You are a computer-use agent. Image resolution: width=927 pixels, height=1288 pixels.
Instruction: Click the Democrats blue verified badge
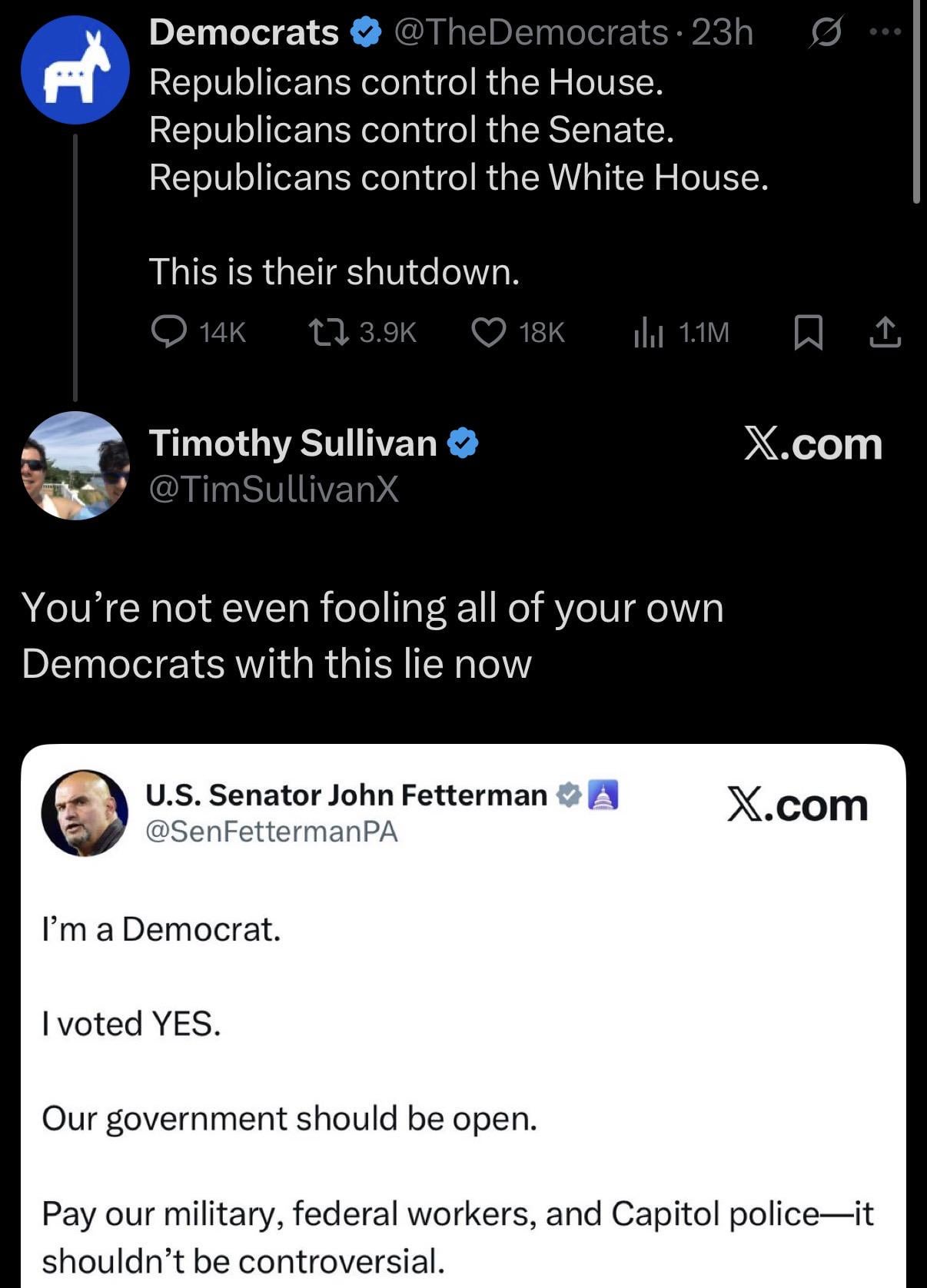tap(367, 32)
